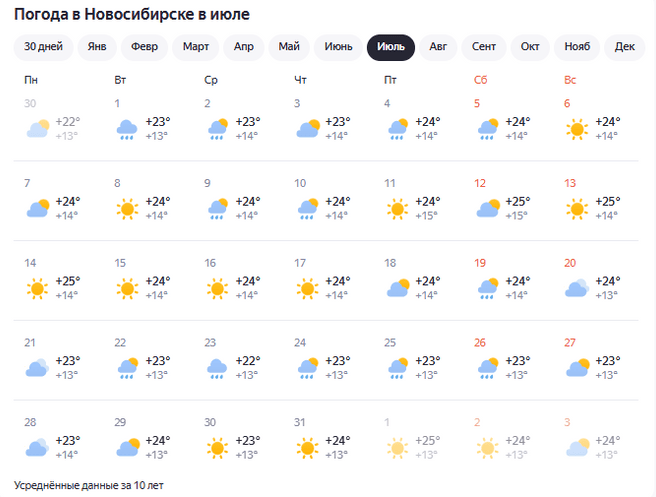Screen dimensions: 656x497
Task: Click the cloudy icon for July 21
Action: [38, 368]
